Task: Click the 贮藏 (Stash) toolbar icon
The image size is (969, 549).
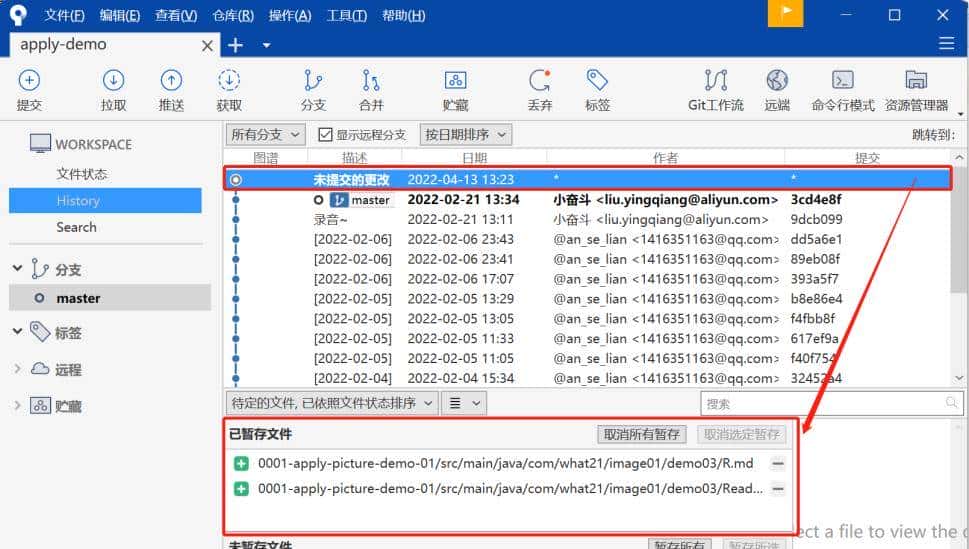Action: 455,80
